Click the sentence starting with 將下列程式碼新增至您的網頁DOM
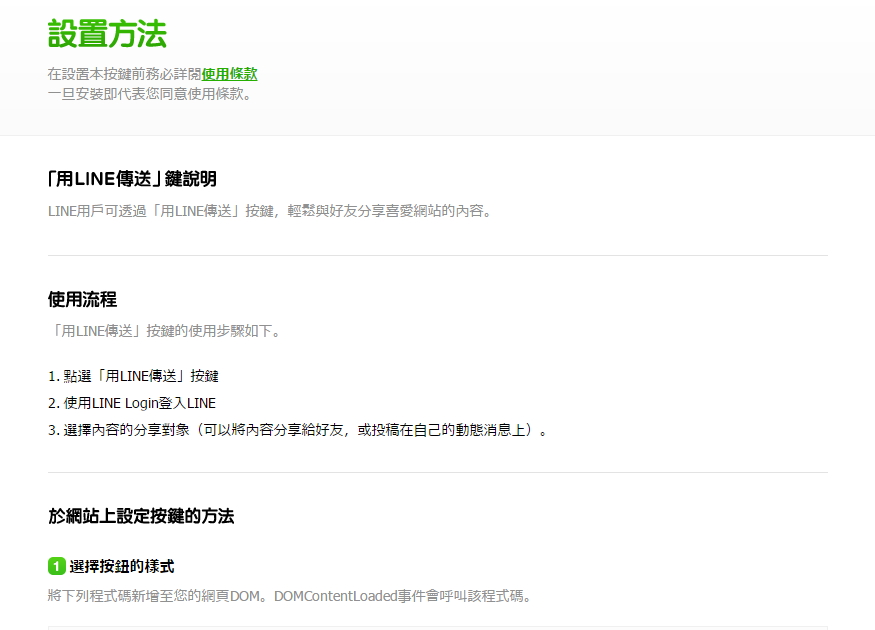The image size is (875, 630). (x=290, y=596)
